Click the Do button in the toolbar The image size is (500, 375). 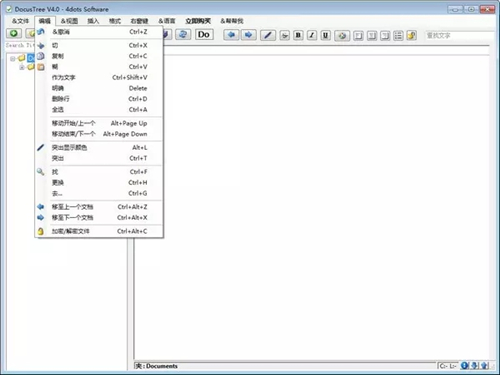[x=204, y=34]
